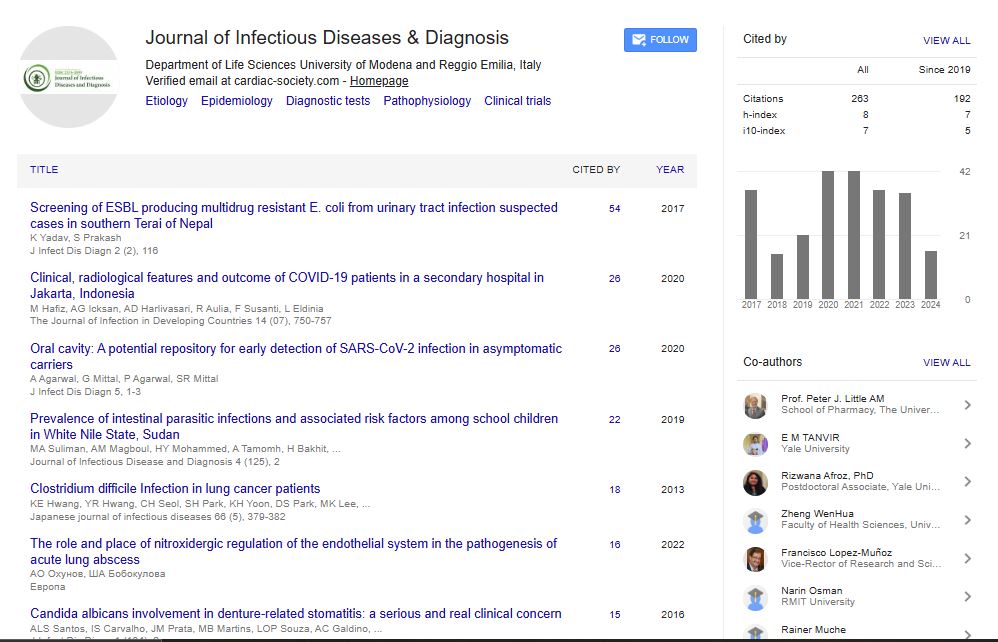Open co-author Rainer Muche name
998x642 pixels.
click(813, 629)
